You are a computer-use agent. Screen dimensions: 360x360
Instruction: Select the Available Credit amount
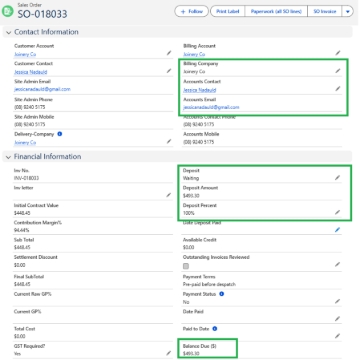(189, 248)
